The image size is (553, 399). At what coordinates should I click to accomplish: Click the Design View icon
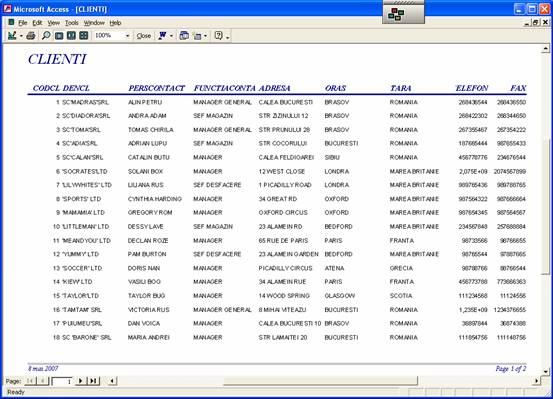click(12, 36)
